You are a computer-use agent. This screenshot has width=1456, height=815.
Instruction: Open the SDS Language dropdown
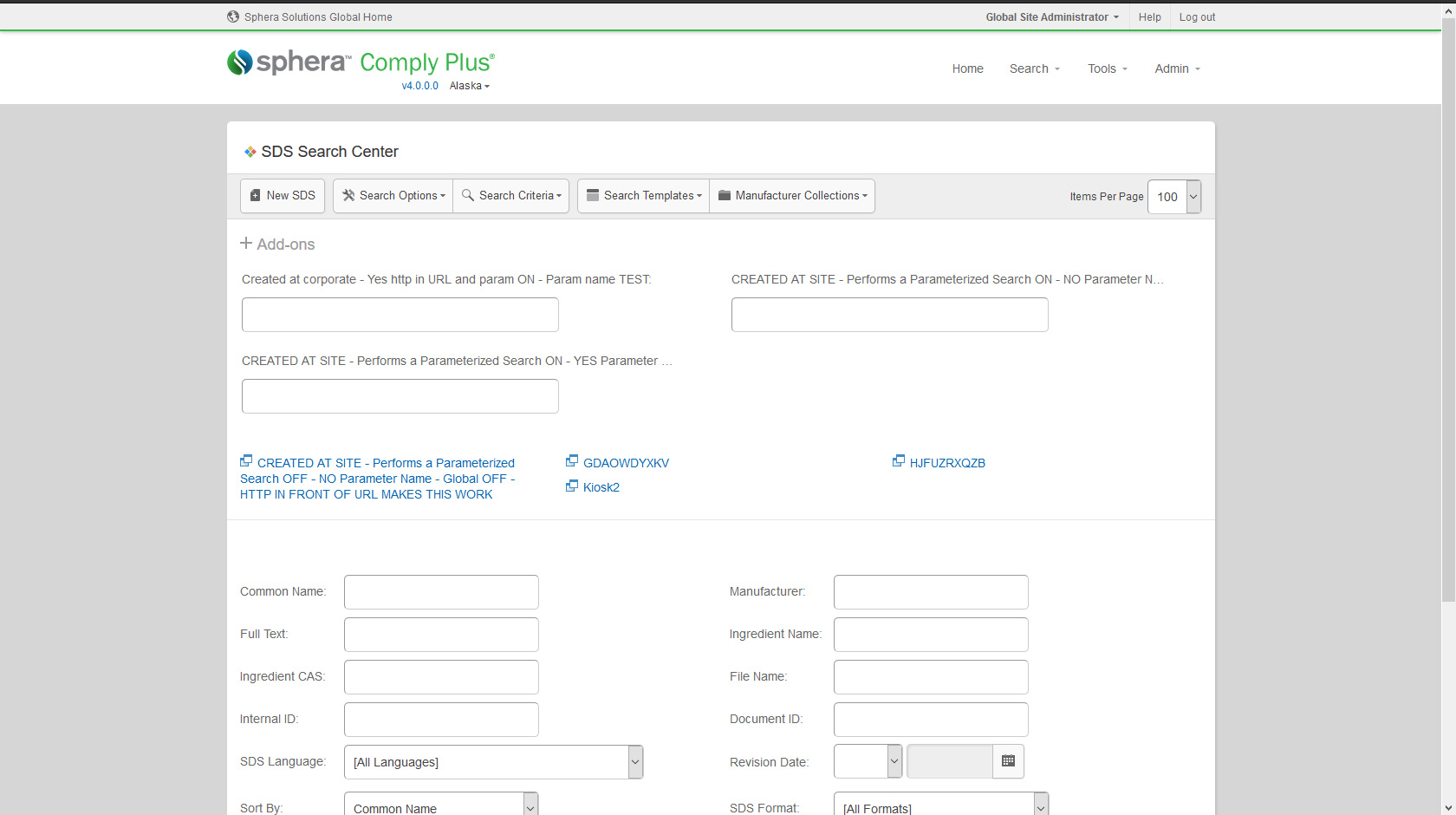(x=493, y=762)
